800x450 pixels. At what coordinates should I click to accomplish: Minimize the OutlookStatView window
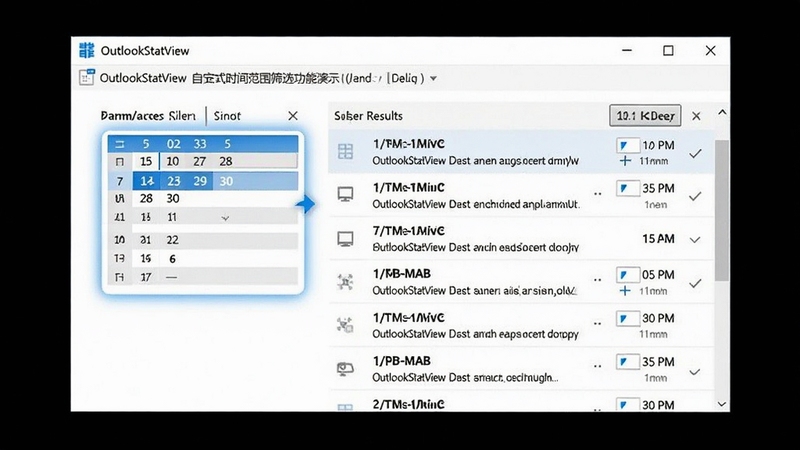pyautogui.click(x=627, y=51)
